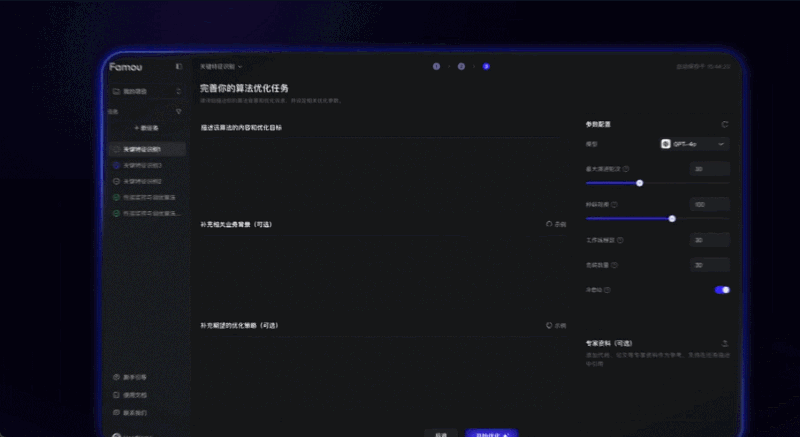Click the reset icon beside 参数配置
The width and height of the screenshot is (800, 437).
[x=724, y=124]
